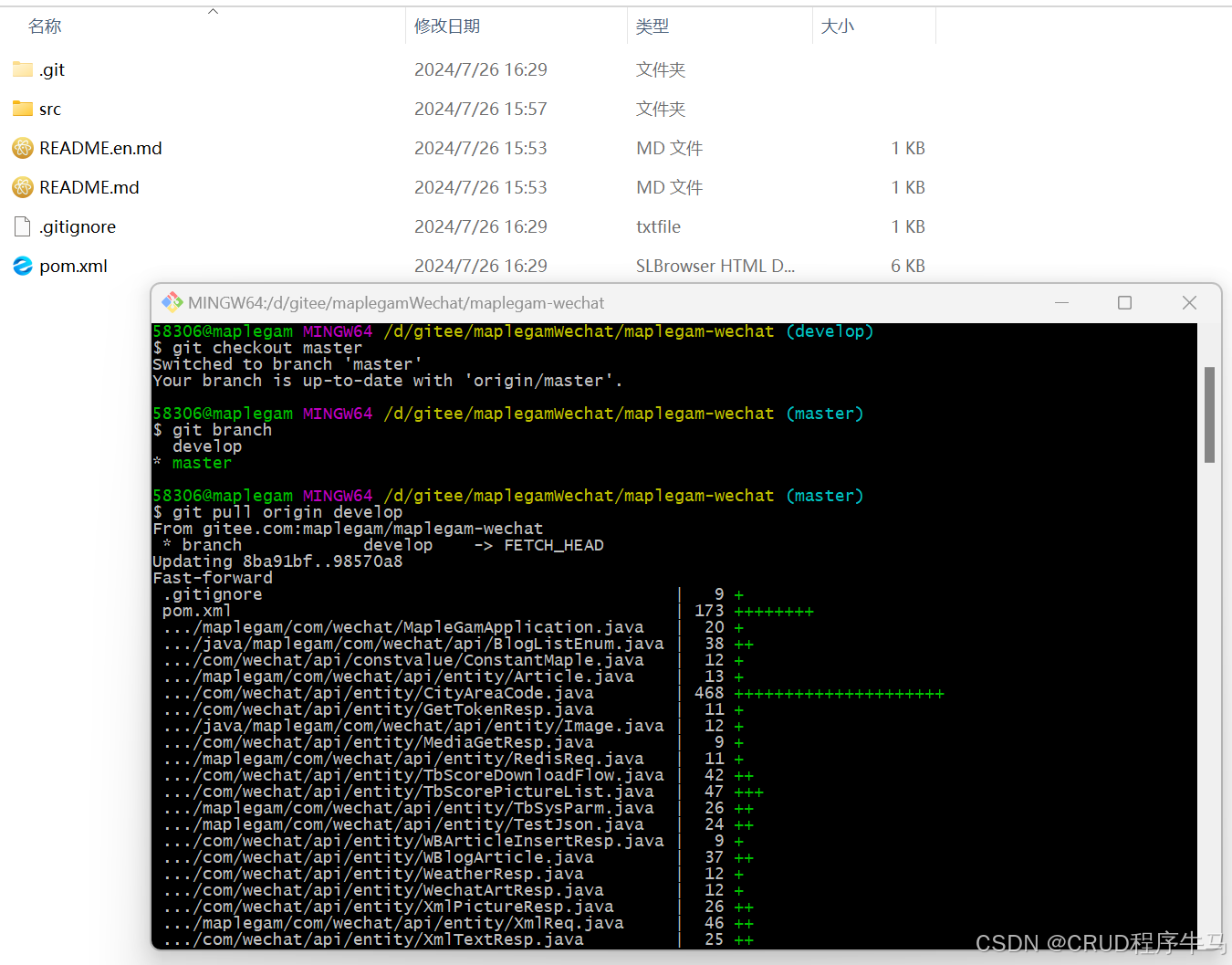Screen dimensions: 1232x965
Task: Select the README.md file name
Action: (x=89, y=187)
